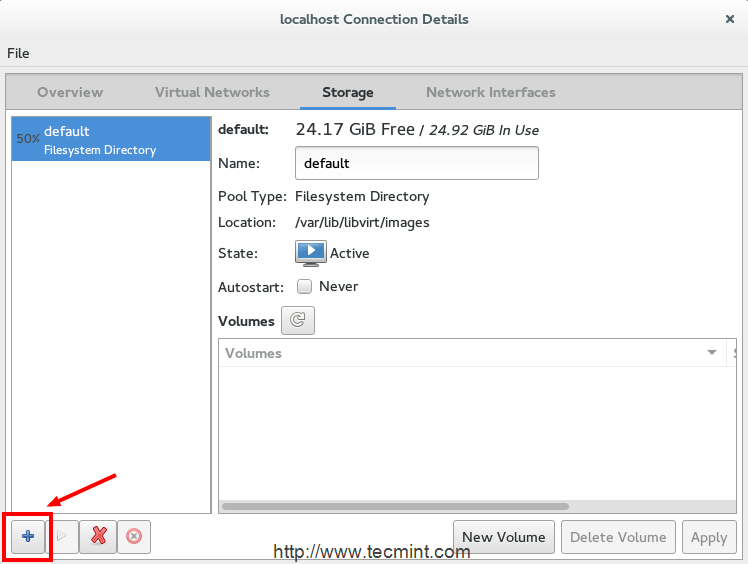748x564 pixels.
Task: Click the Delete Pool circle icon
Action: [x=134, y=536]
